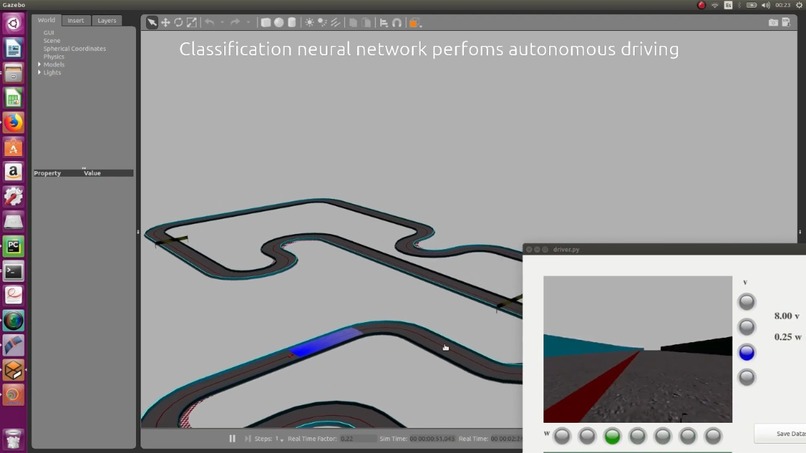The image size is (806, 453).
Task: Click the bottom v speed indicator
Action: click(x=746, y=377)
